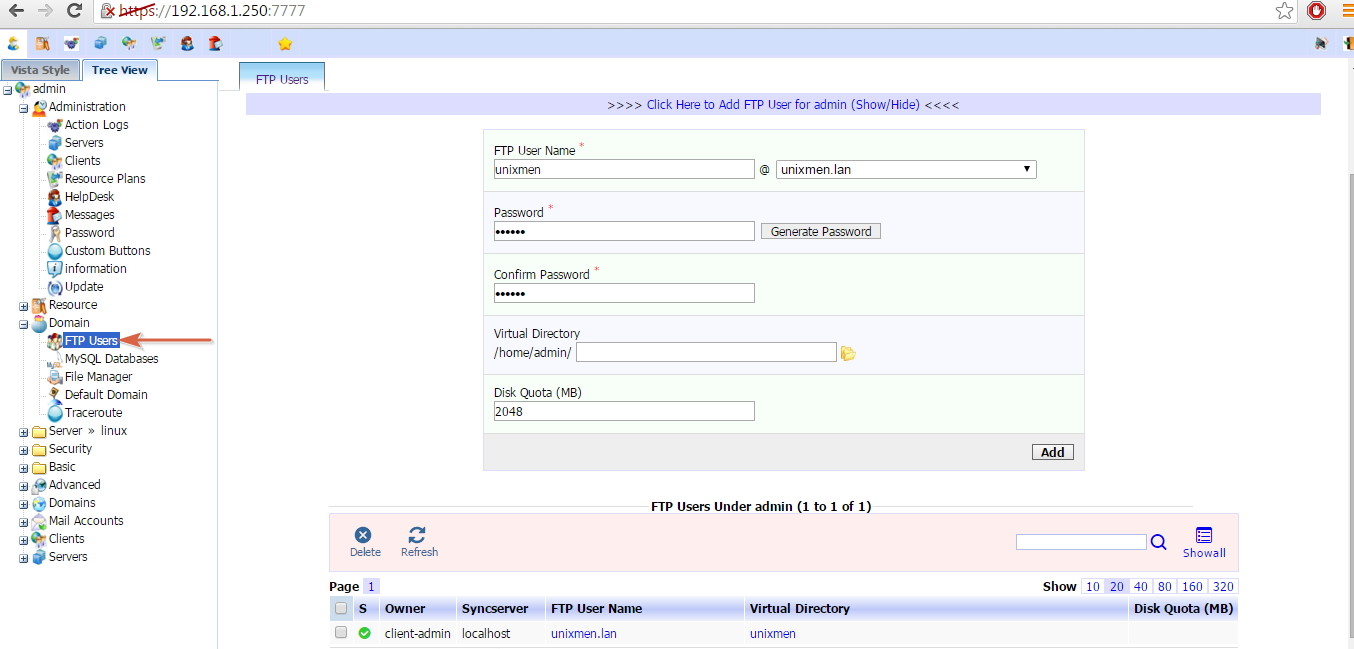The height and width of the screenshot is (649, 1354).
Task: Tick the select-all checkbox in the table header
Action: (x=341, y=608)
